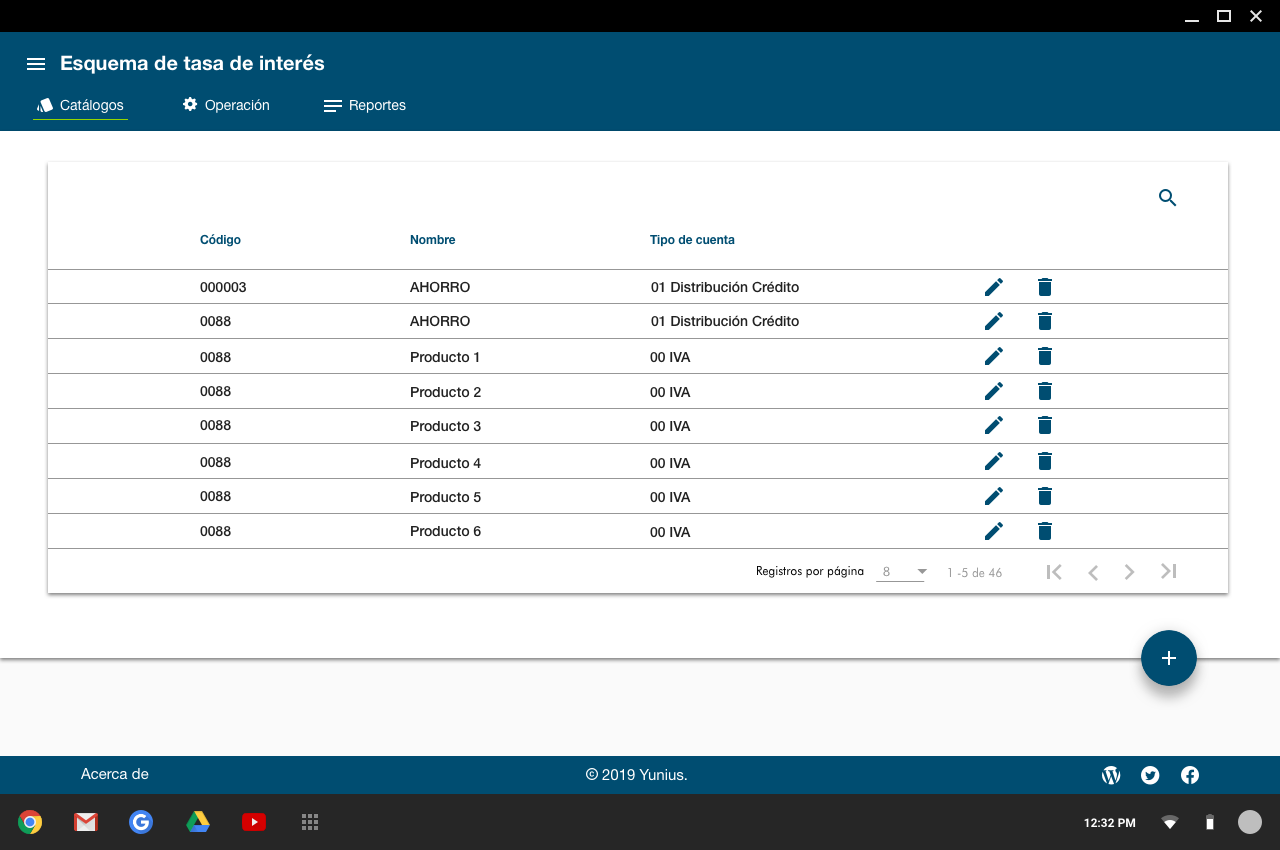Switch to the Reportes tab

tap(365, 105)
